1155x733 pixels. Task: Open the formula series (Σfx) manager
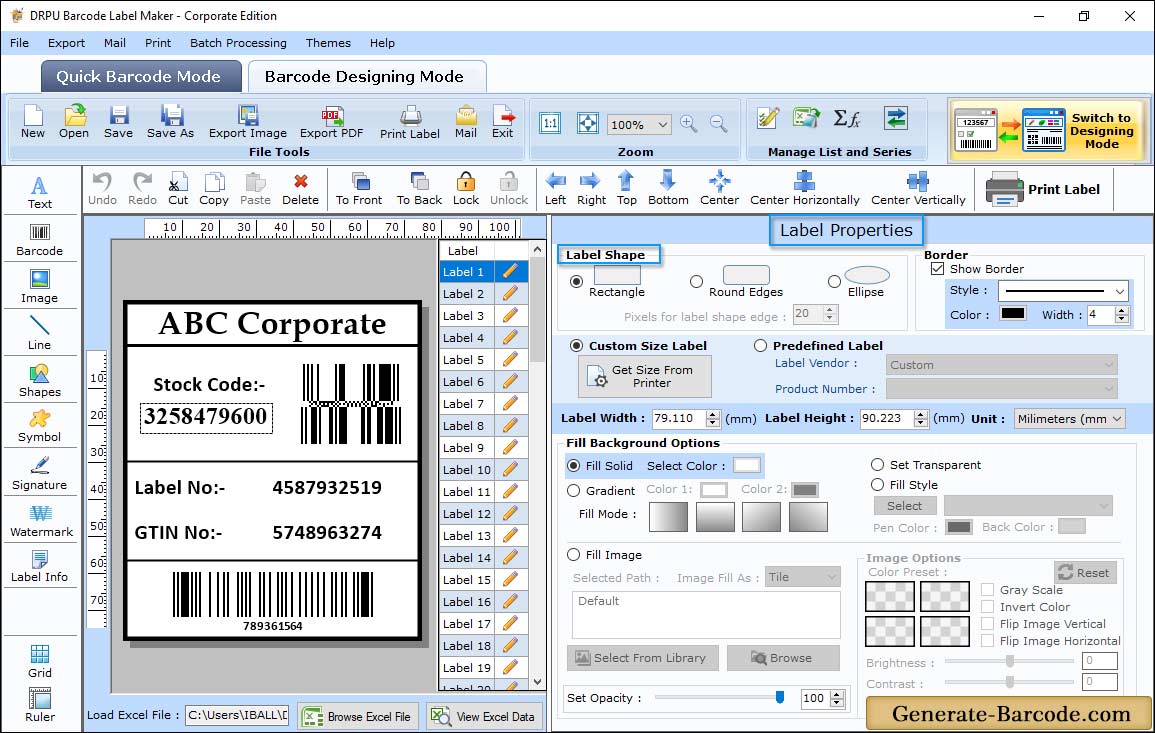pos(847,119)
